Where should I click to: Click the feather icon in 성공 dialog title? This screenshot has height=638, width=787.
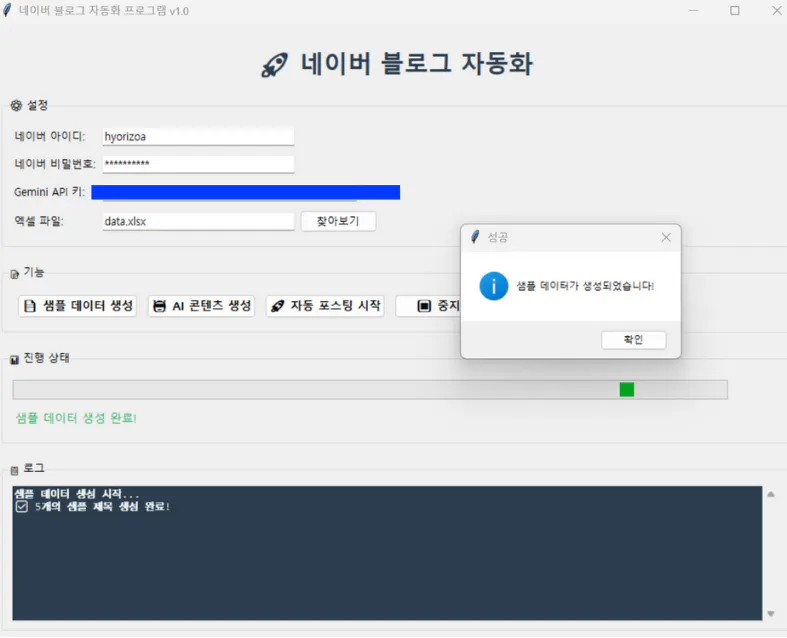[x=475, y=237]
